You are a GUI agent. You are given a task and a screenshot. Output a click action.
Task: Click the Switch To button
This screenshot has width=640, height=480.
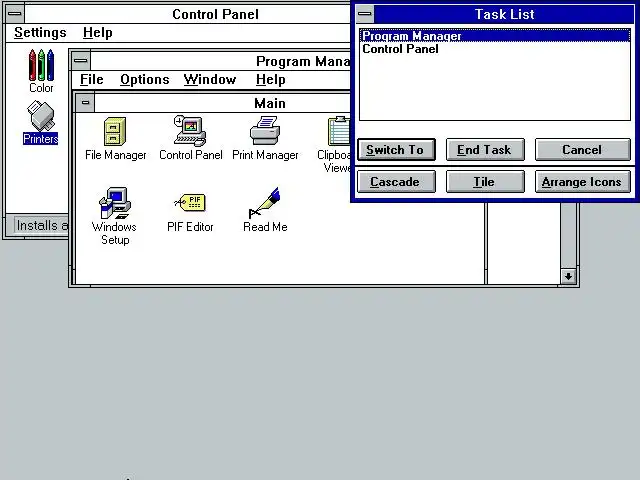pos(396,150)
